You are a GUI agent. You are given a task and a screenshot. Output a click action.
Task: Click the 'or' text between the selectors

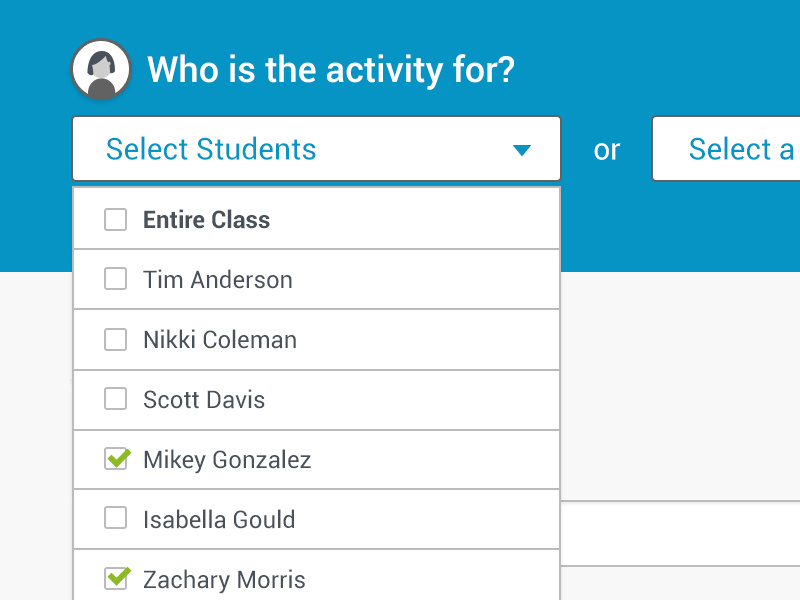coord(607,149)
